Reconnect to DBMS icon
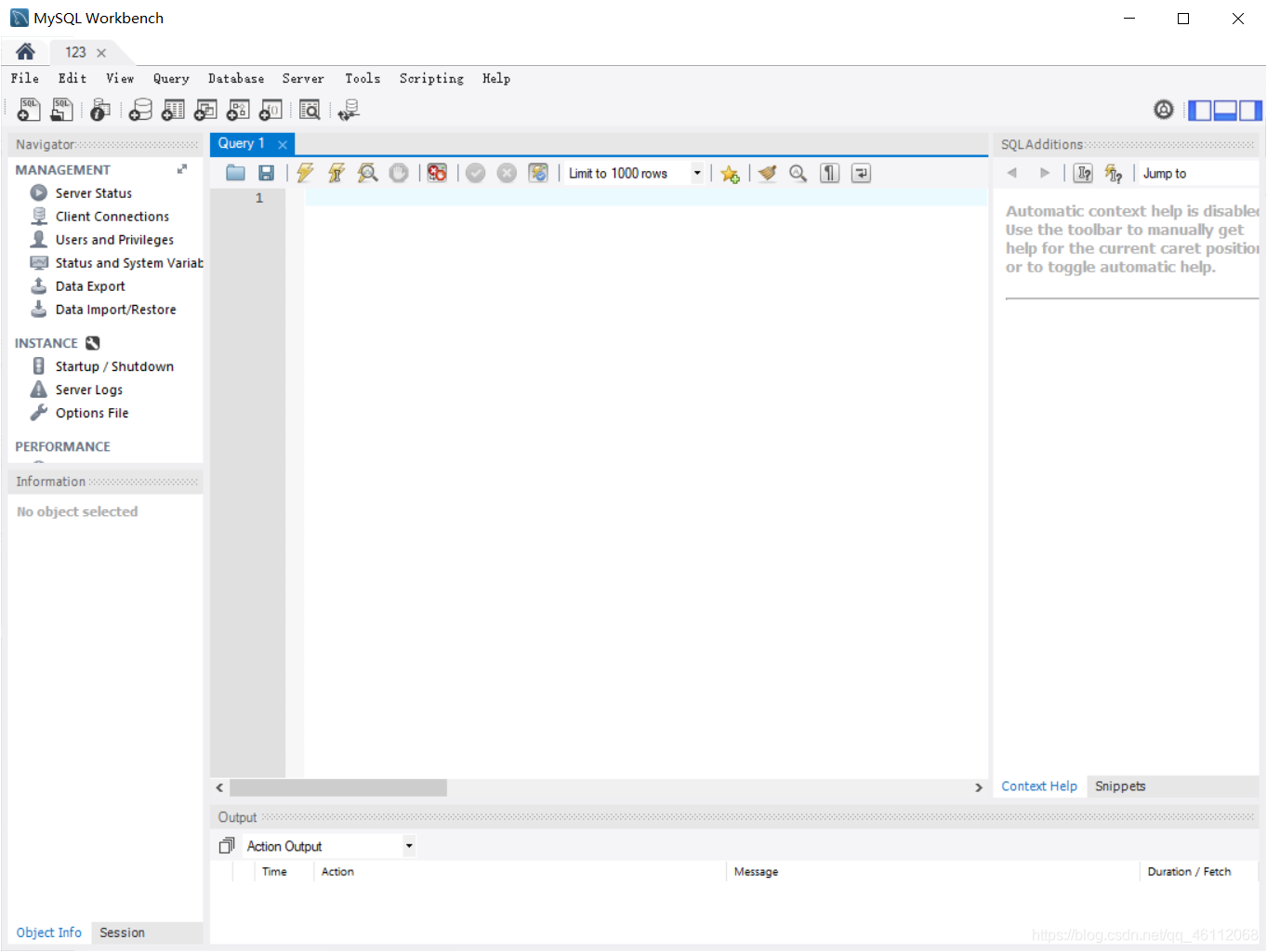 click(349, 110)
